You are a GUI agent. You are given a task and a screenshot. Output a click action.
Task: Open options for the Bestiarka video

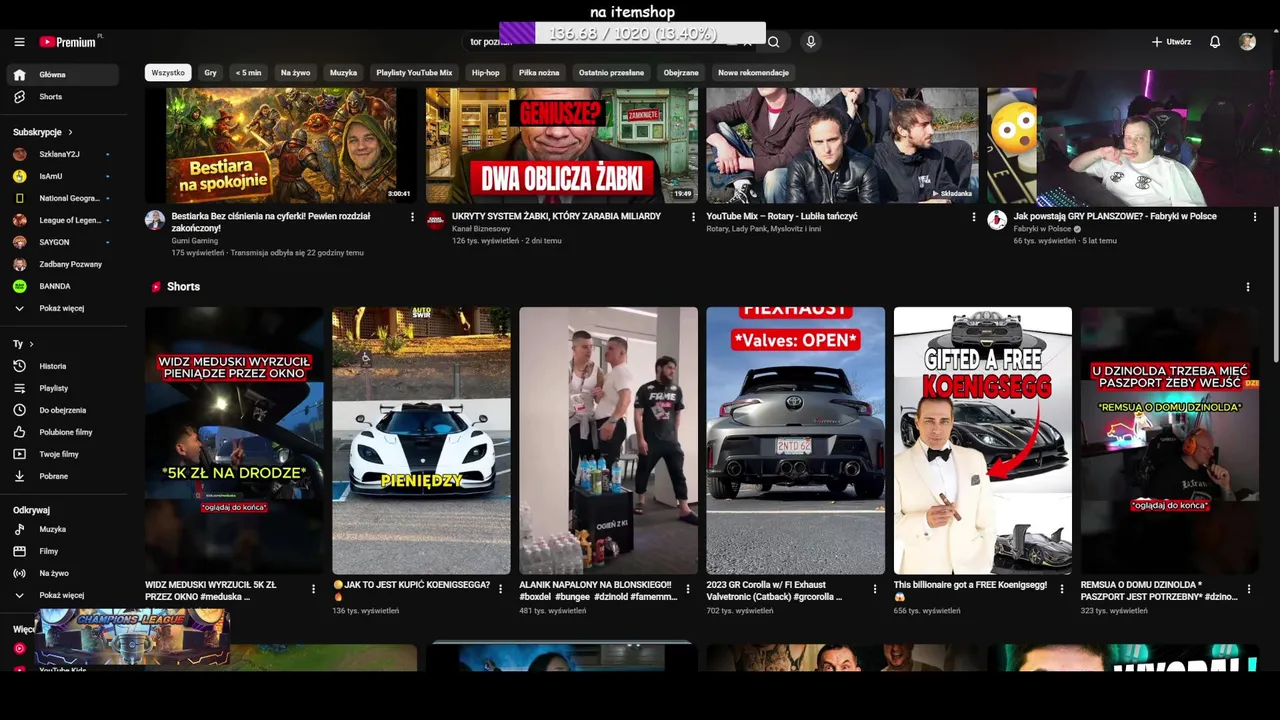point(412,217)
